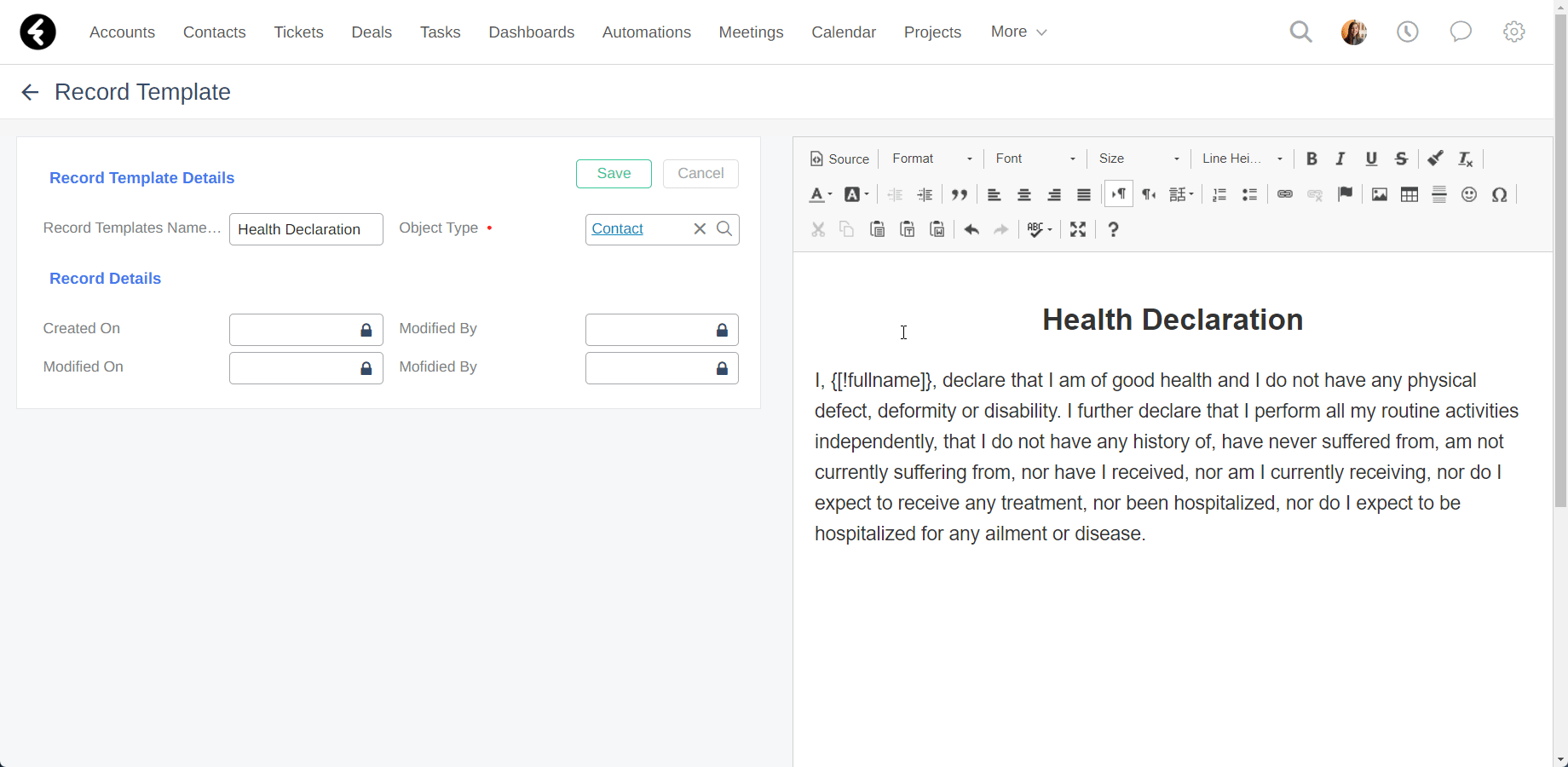Insert a special character (omega)
The width and height of the screenshot is (1568, 767).
(x=1500, y=194)
